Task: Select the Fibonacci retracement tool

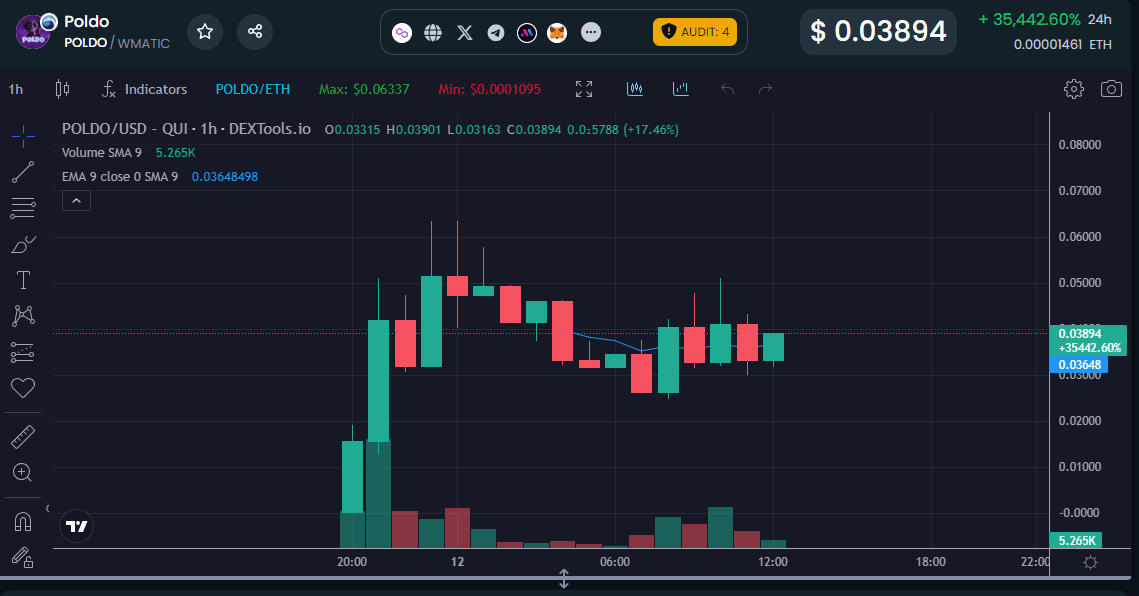Action: tap(23, 208)
